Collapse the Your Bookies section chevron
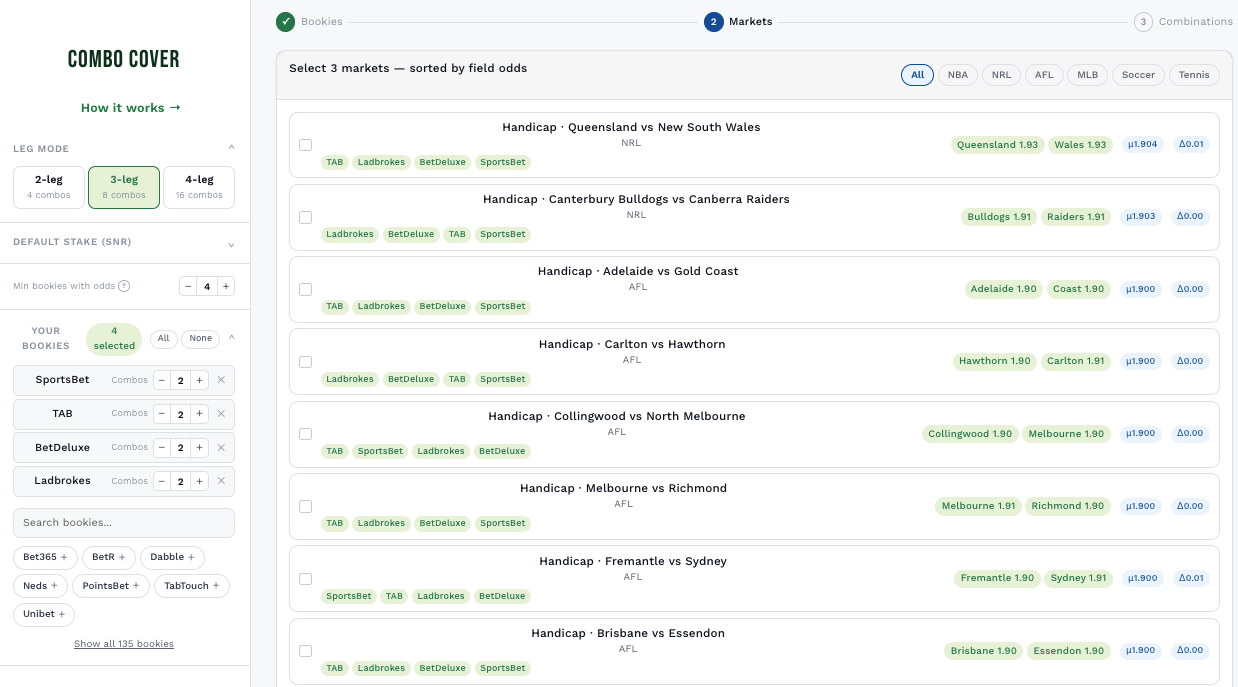Image resolution: width=1238 pixels, height=687 pixels. coord(231,338)
